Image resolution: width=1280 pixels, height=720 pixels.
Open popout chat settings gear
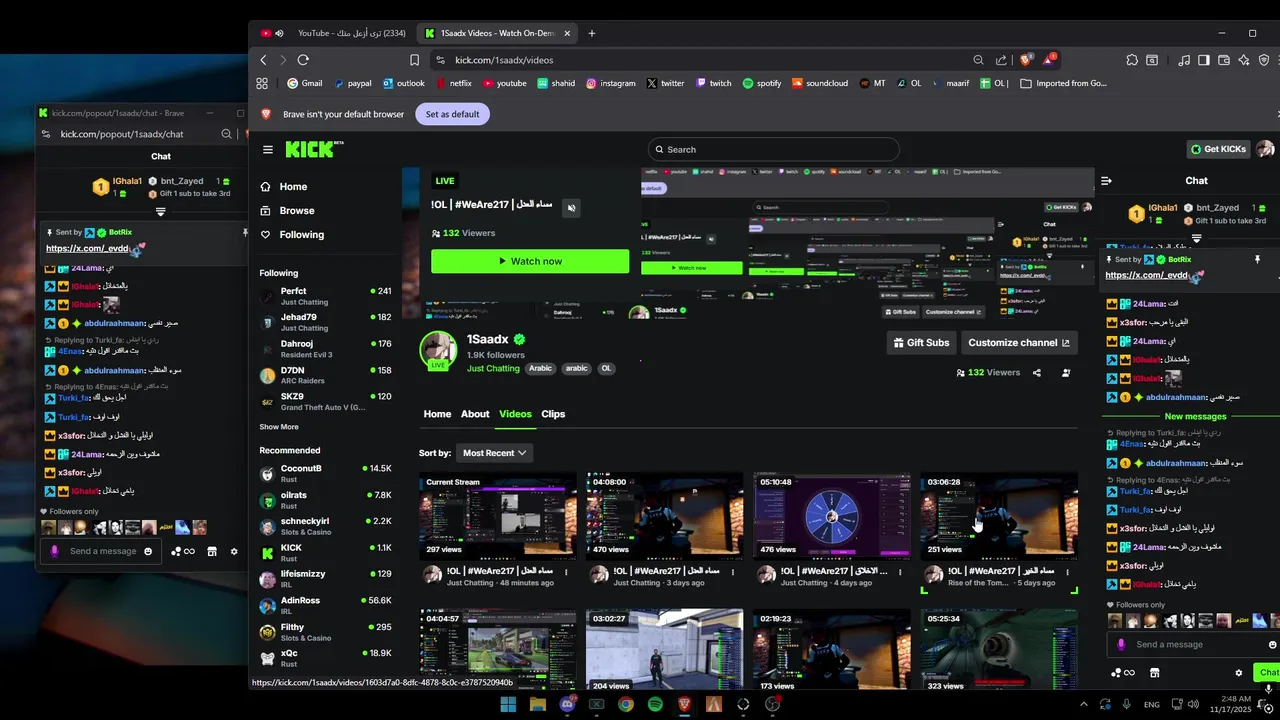pos(234,551)
